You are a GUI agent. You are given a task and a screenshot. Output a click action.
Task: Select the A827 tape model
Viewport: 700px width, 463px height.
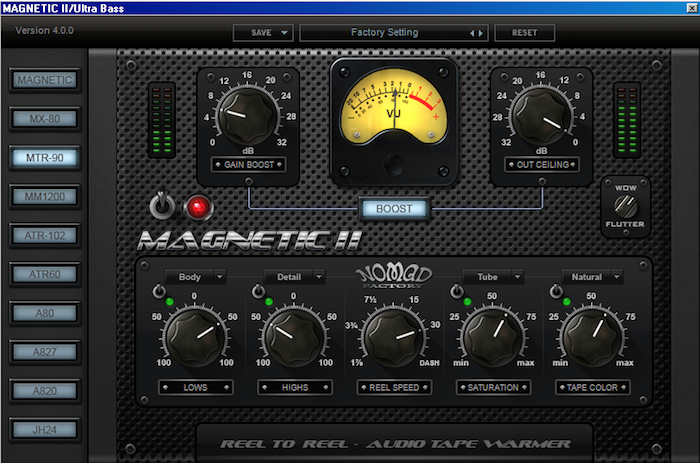click(45, 352)
